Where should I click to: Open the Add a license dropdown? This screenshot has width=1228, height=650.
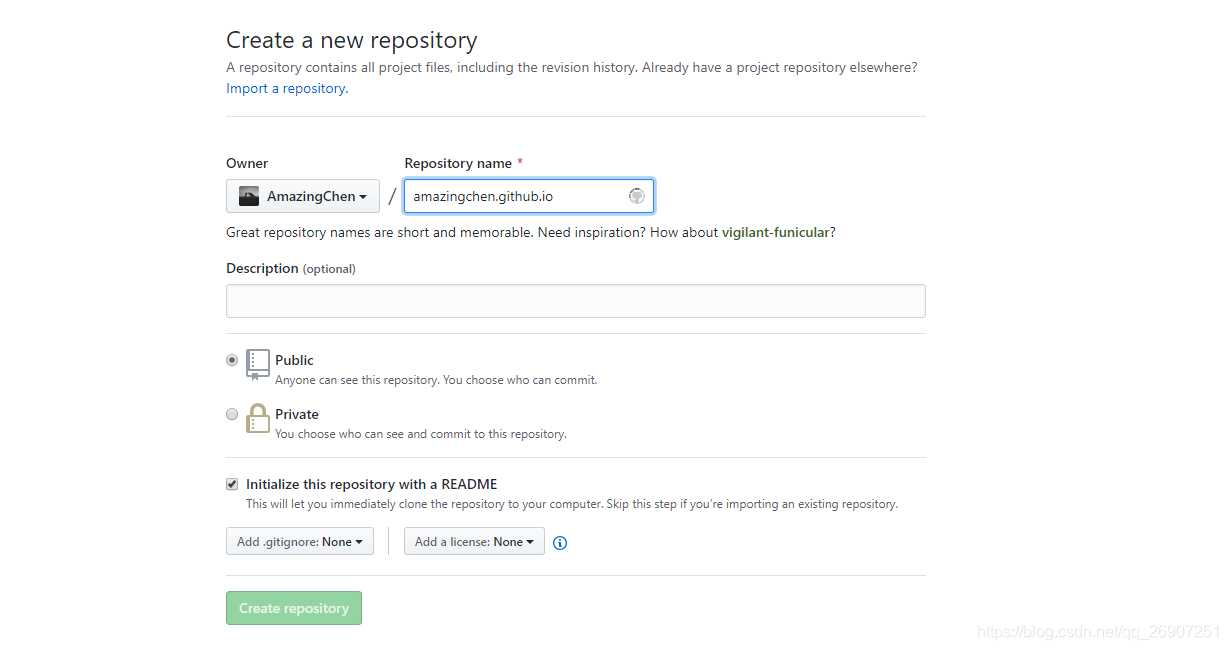click(474, 541)
